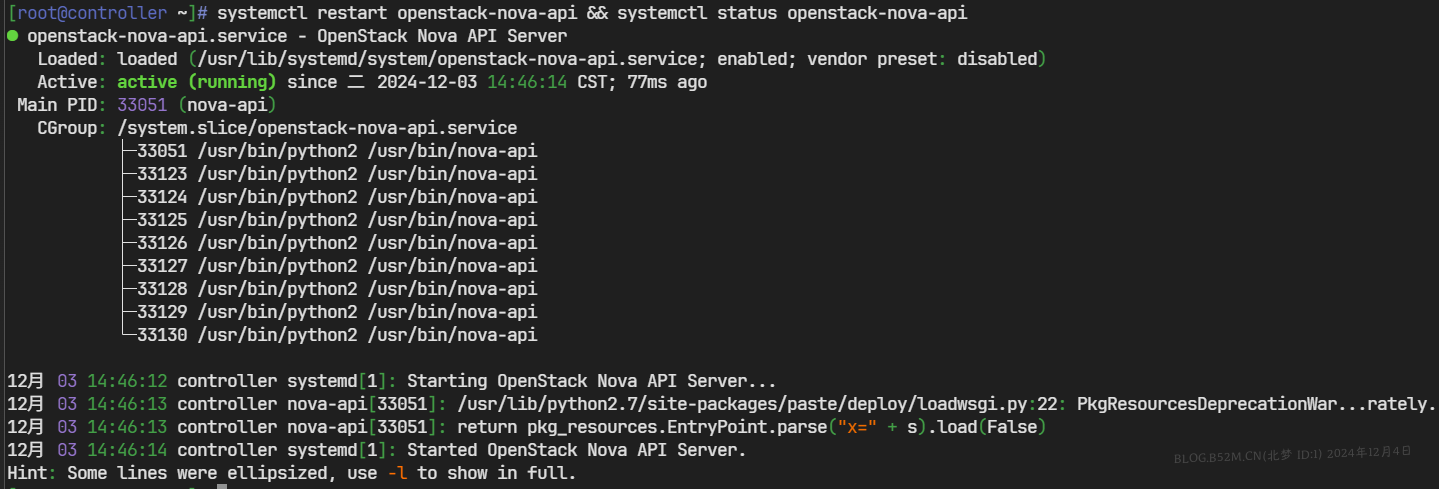Click 'nova-api[33051]' in the loadwsgi.py log line
Viewport: 1439px width, 489px height.
pyautogui.click(x=362, y=404)
